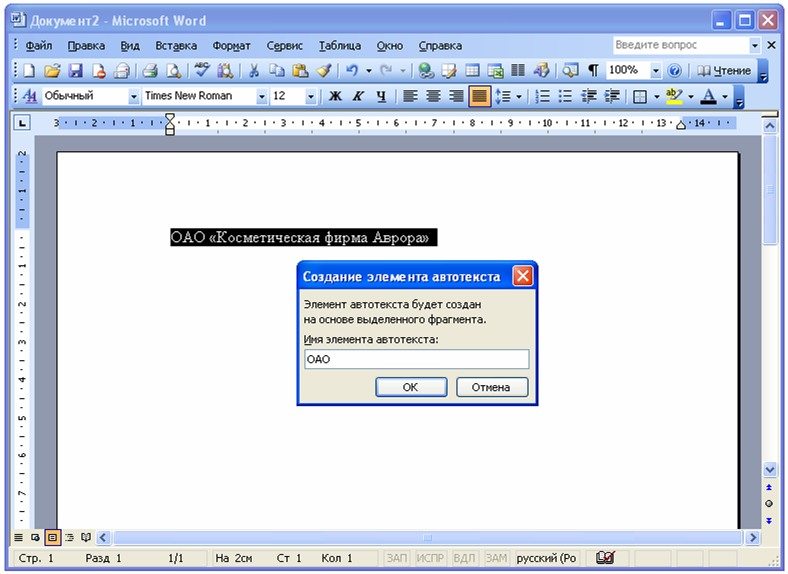Open the Таблица menu
Viewport: 788px width, 574px height.
[x=340, y=46]
